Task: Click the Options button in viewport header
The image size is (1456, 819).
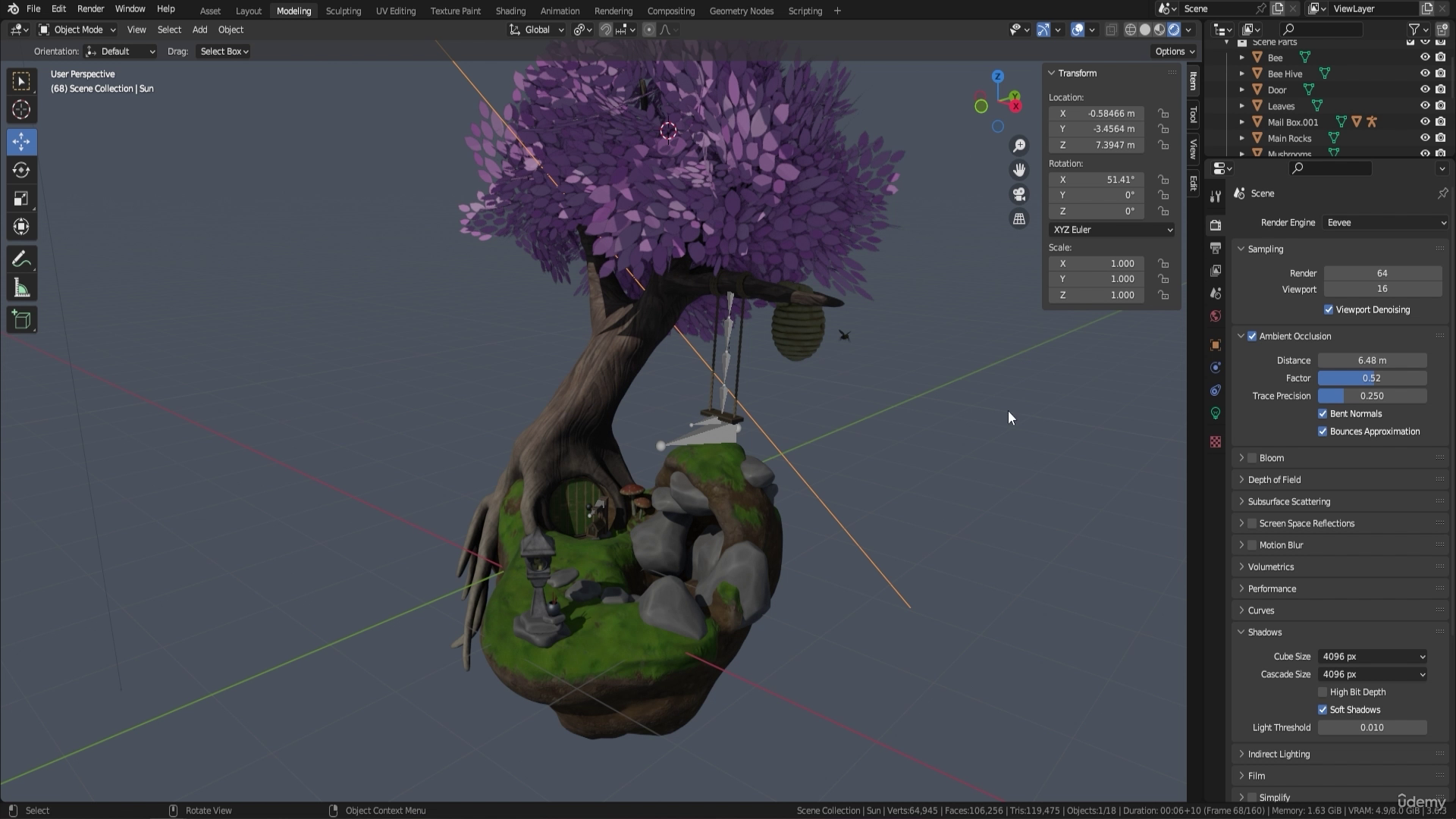Action: point(1174,52)
